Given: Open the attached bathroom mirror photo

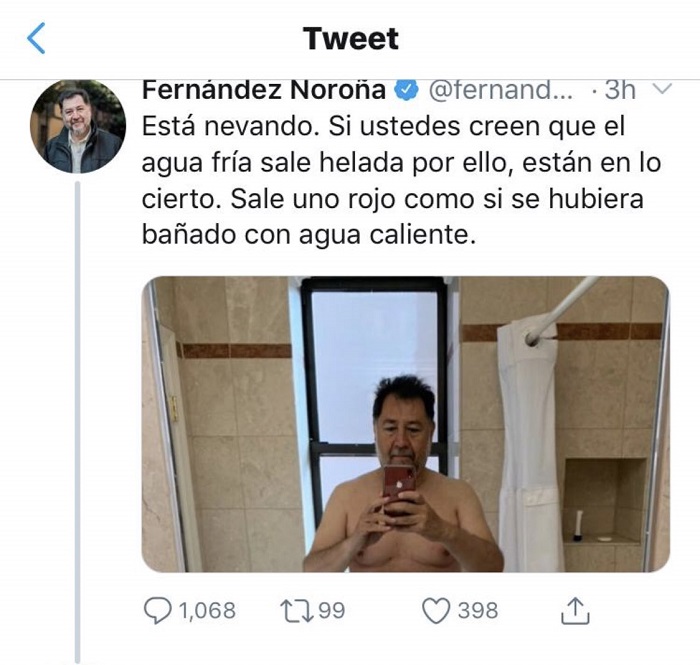Looking at the screenshot, I should [x=405, y=424].
